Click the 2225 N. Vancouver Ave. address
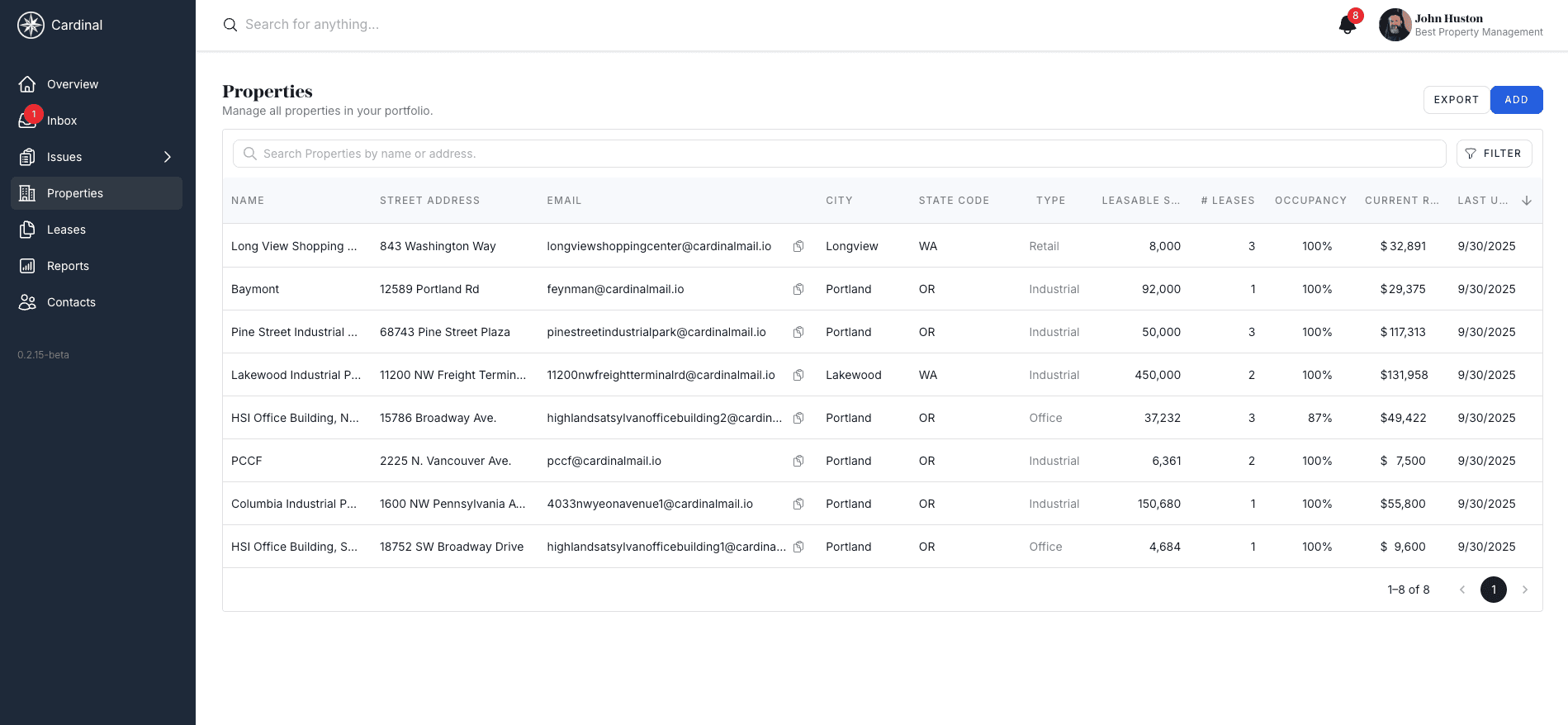The height and width of the screenshot is (725, 1568). pos(445,461)
